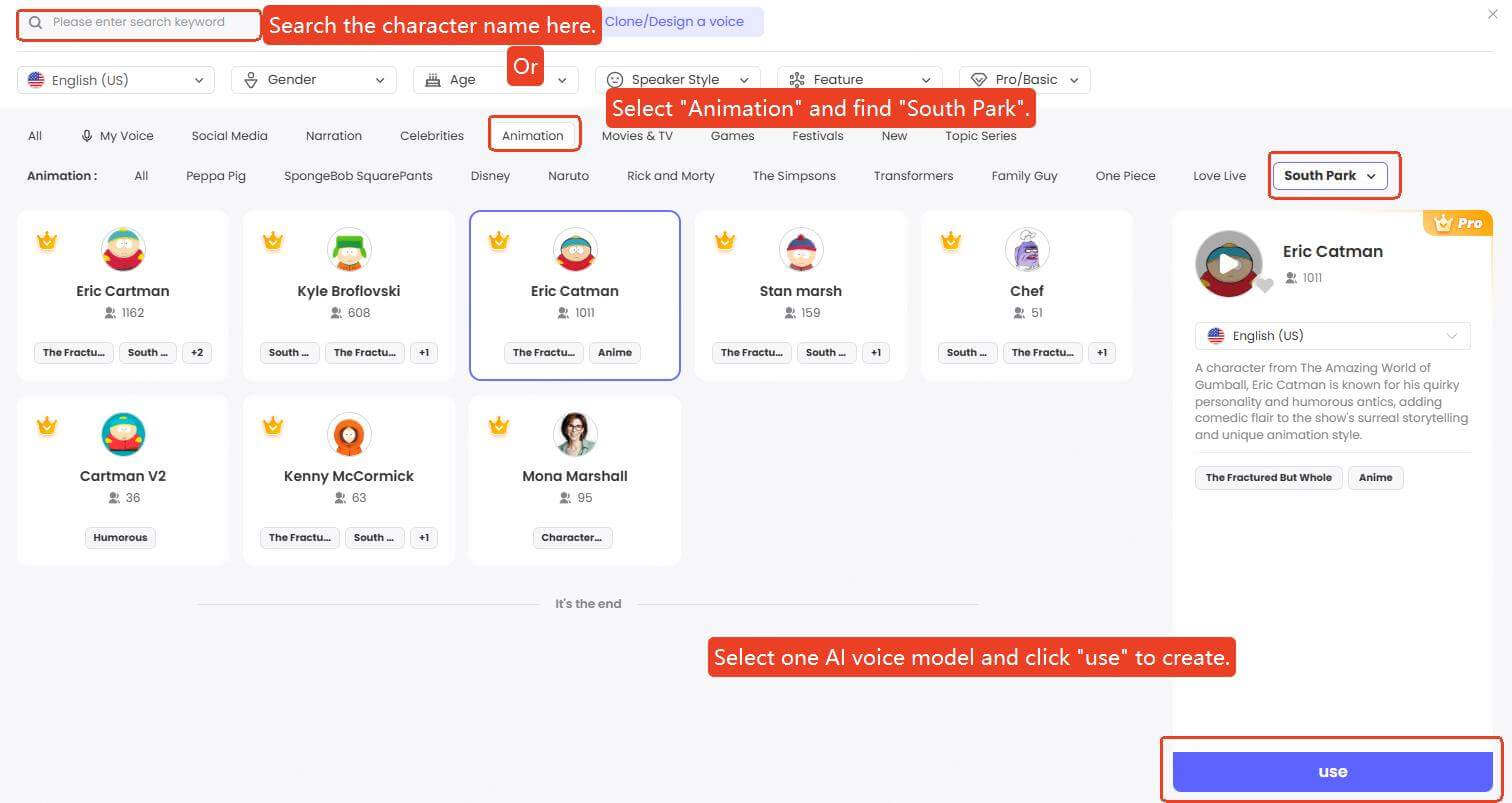
Task: Click the Pro crown badge in details panel
Action: (1458, 223)
